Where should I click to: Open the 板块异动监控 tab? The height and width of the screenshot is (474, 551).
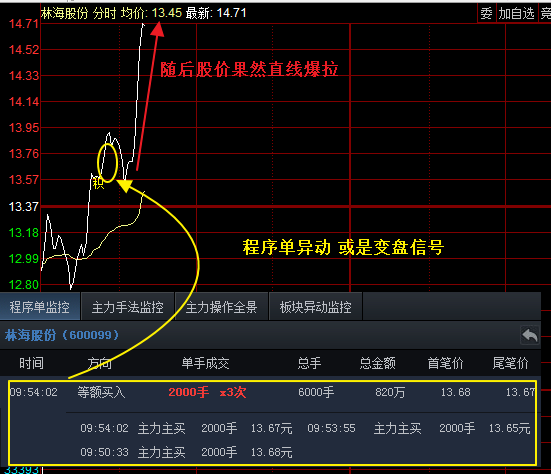point(316,307)
